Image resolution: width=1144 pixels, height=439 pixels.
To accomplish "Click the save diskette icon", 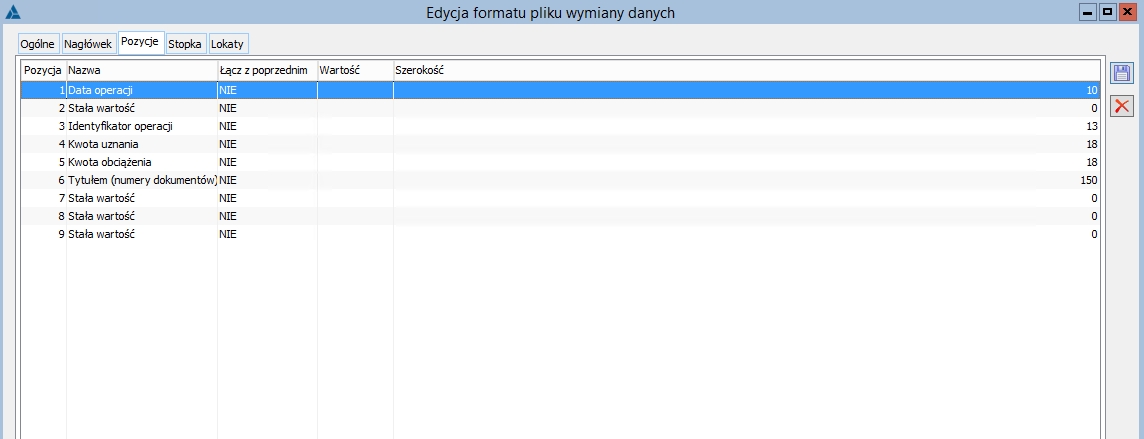I will [x=1122, y=73].
